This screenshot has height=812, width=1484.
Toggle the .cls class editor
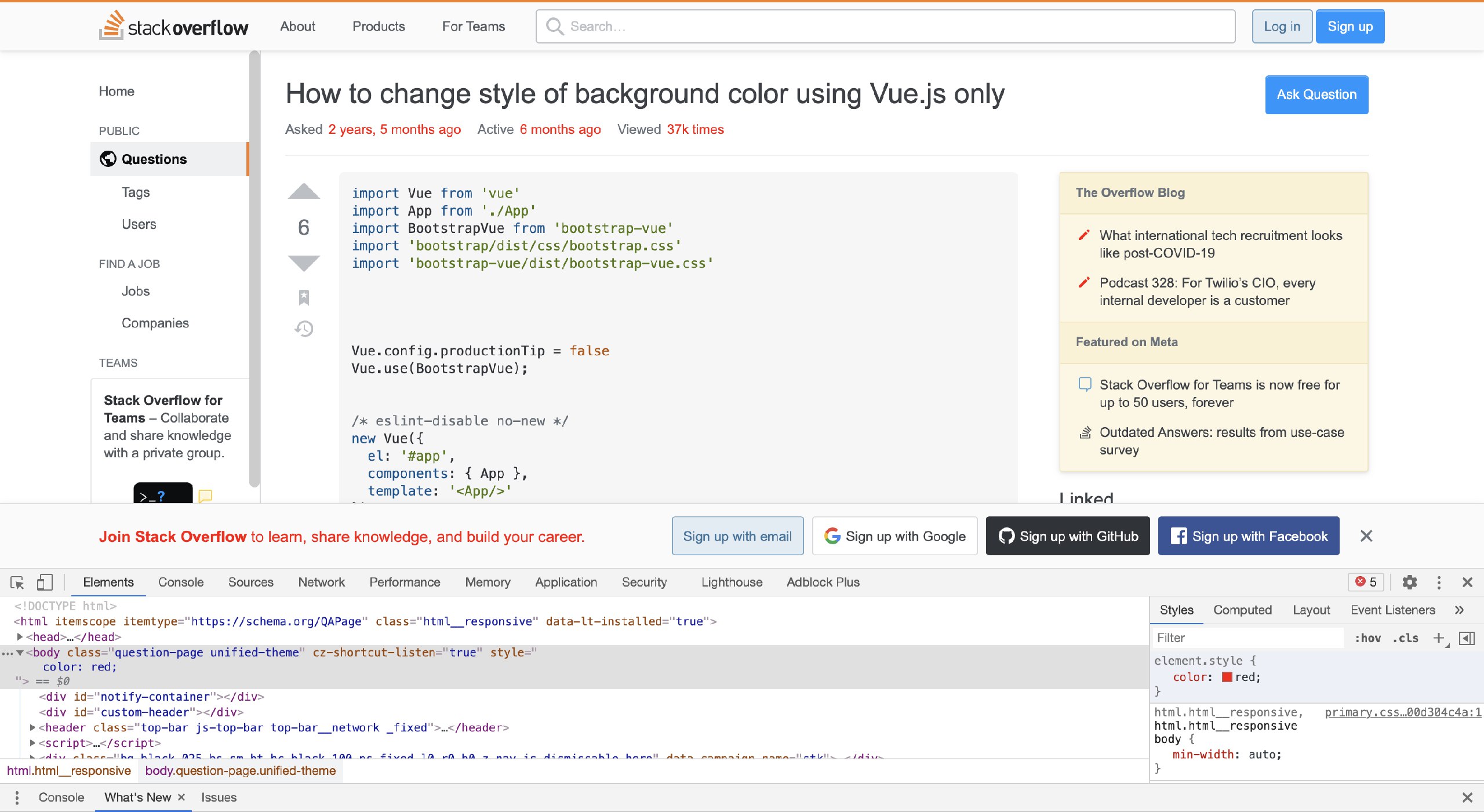point(1406,638)
